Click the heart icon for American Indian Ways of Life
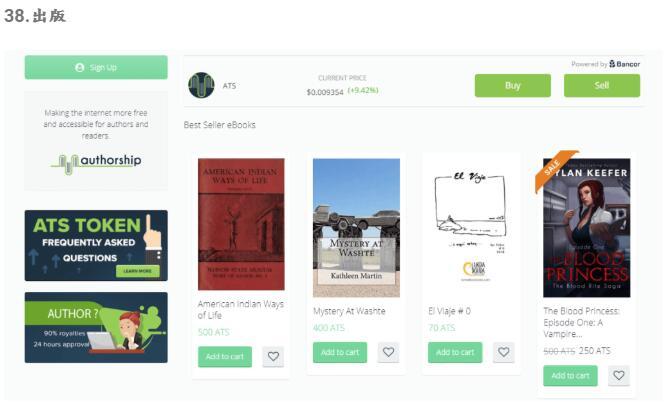668x408 pixels. pyautogui.click(x=273, y=356)
